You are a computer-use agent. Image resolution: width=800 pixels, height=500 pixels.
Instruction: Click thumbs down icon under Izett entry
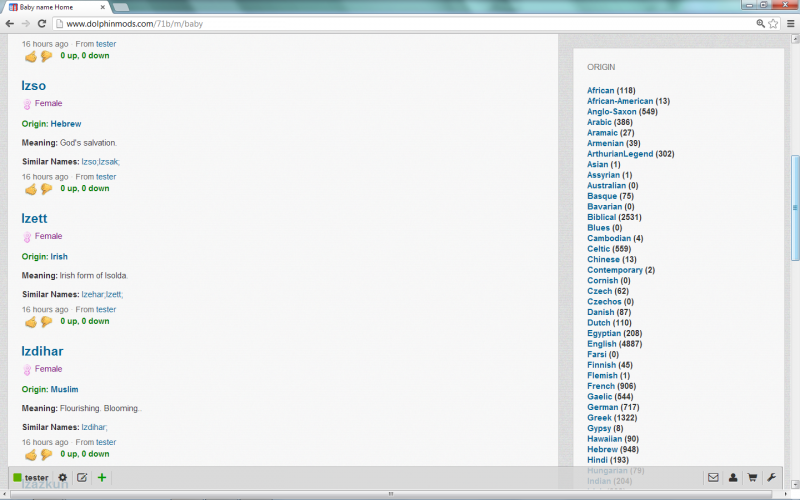[x=46, y=322]
